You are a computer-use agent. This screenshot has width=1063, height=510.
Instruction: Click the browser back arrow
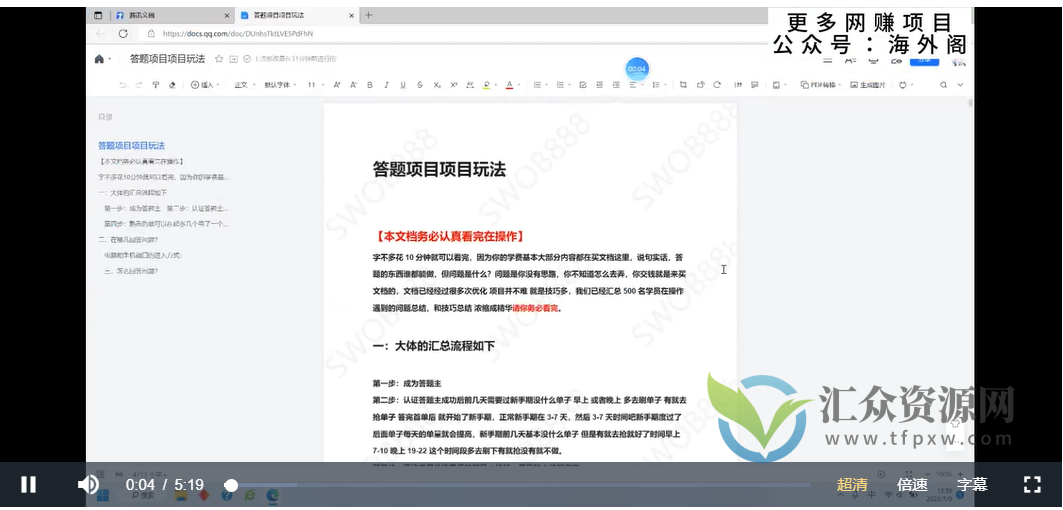(x=100, y=33)
